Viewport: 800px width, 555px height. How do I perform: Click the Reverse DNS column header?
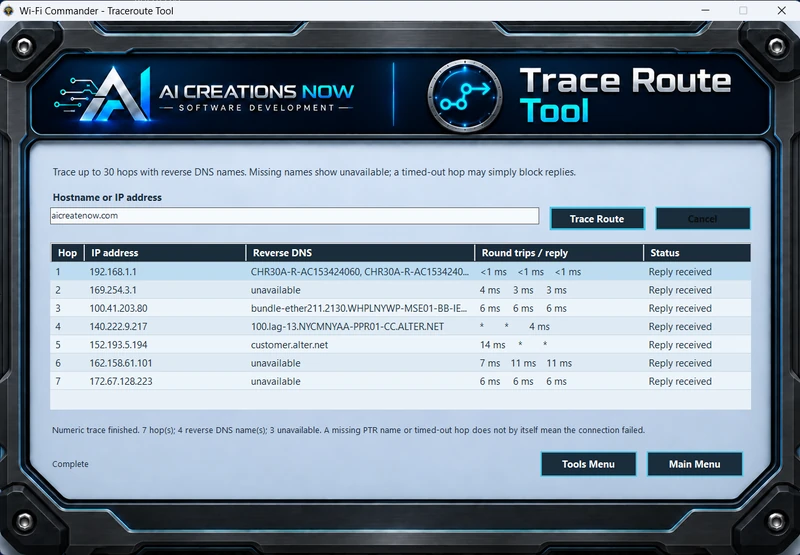click(360, 253)
